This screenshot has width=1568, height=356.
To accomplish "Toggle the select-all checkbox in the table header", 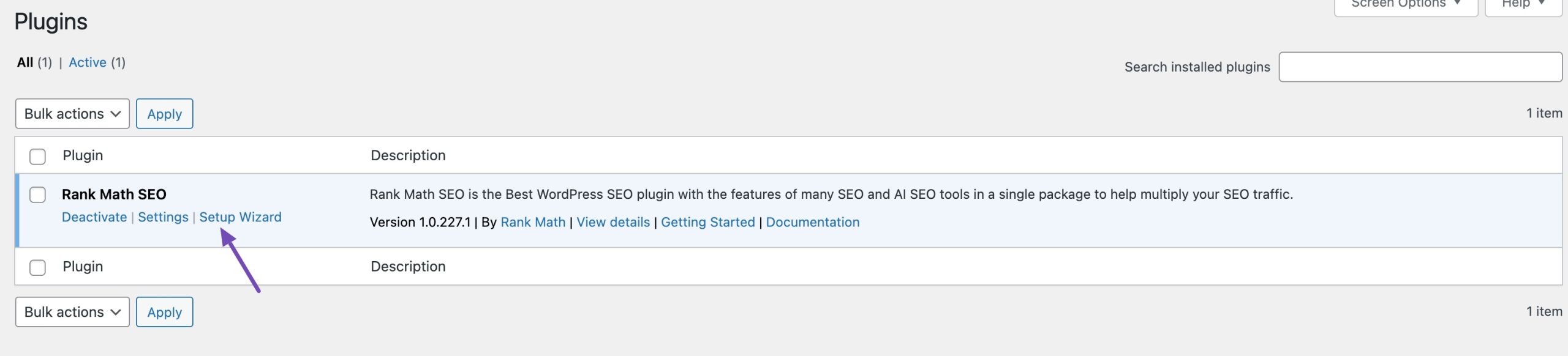I will (x=37, y=157).
